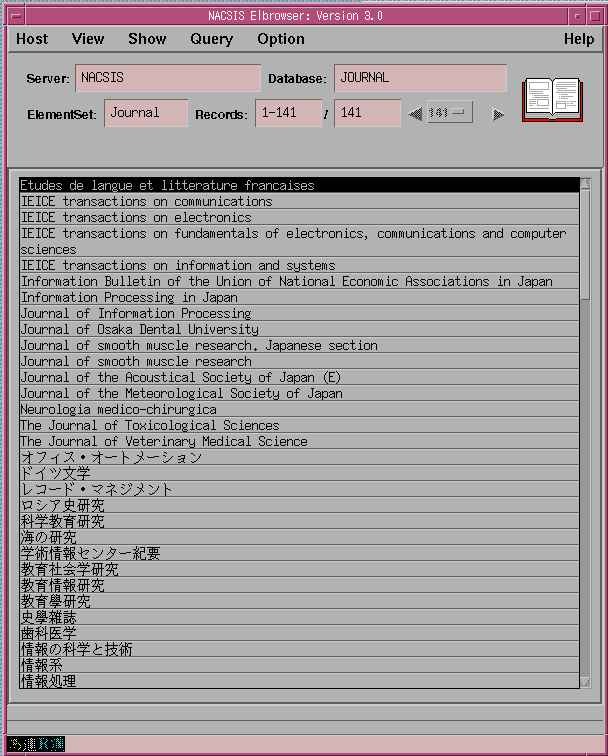Select オフィス・オートメーション row
Screen dimensions: 608x756
[x=299, y=457]
